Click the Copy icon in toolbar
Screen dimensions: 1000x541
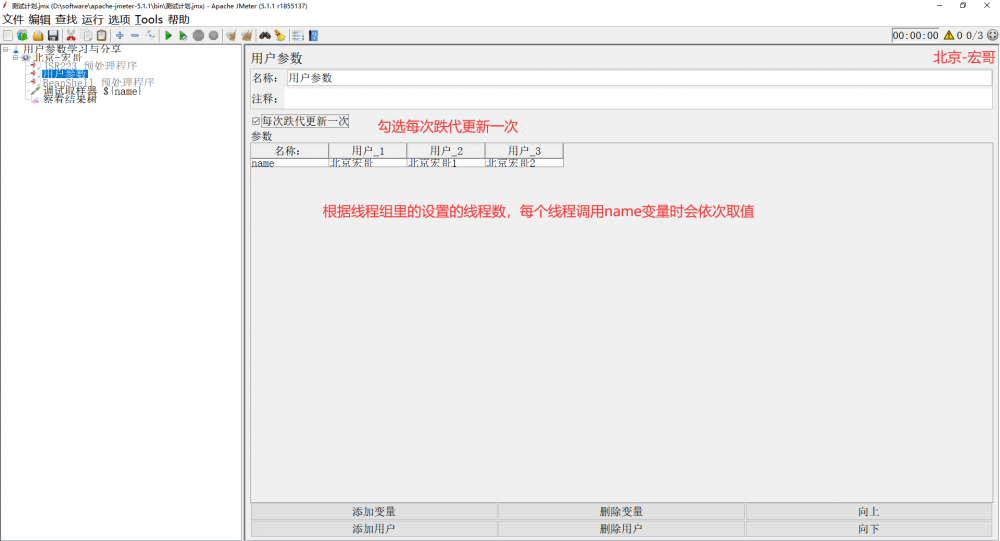pos(87,36)
